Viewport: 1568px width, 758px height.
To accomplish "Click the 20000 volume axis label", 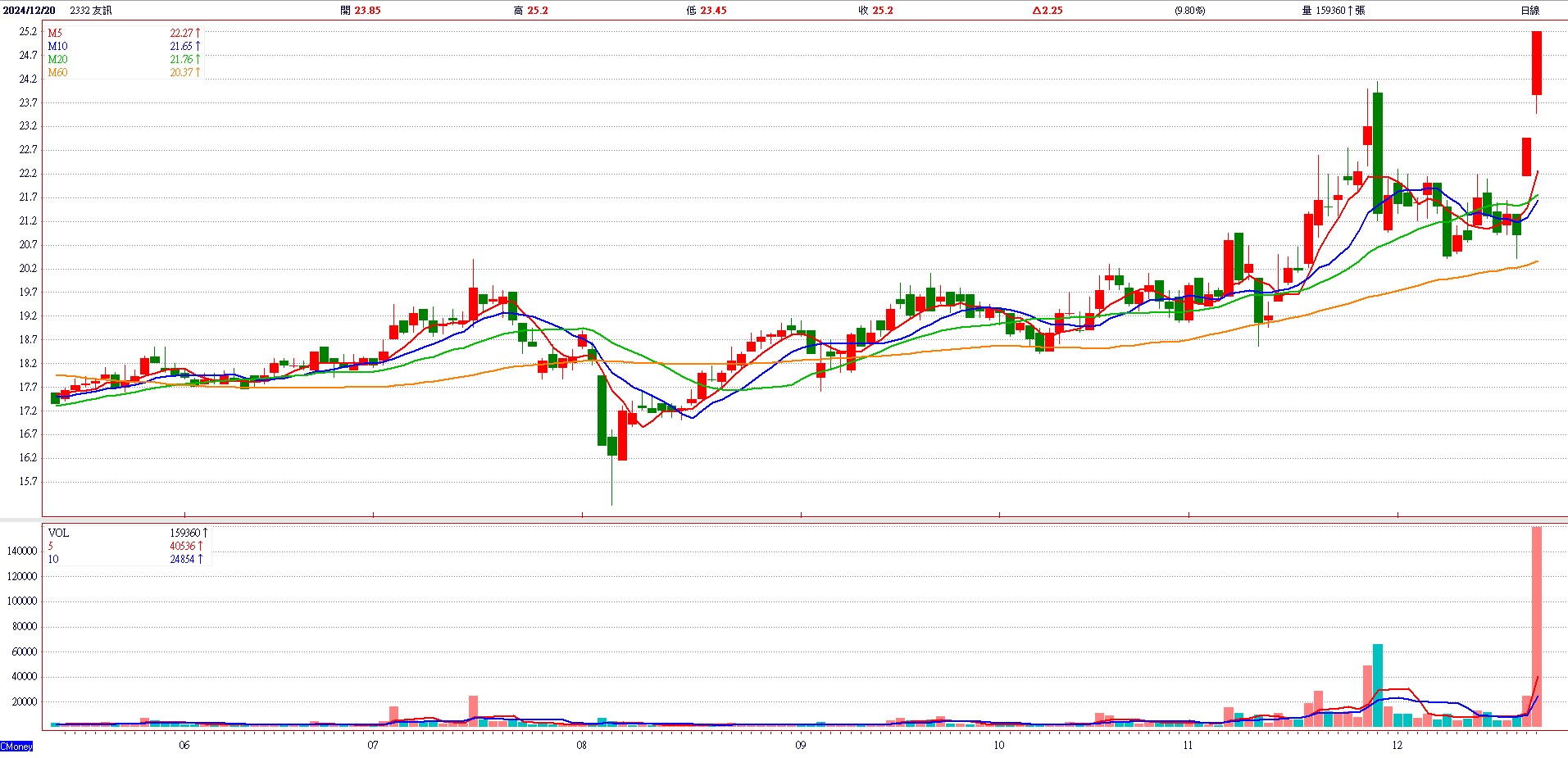I will pyautogui.click(x=24, y=702).
